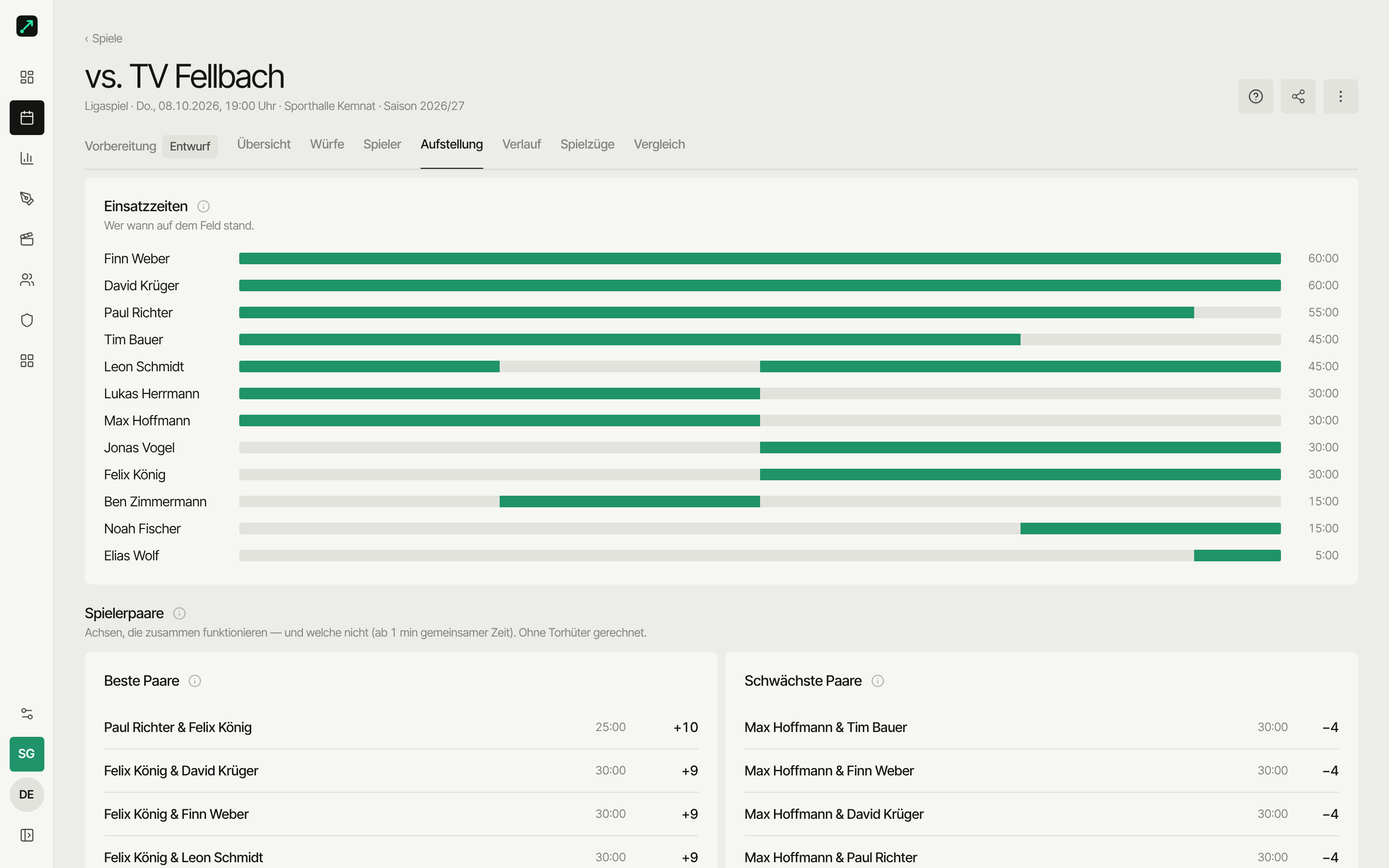Open the sliders settings icon
Image resolution: width=1389 pixels, height=868 pixels.
pos(27,714)
